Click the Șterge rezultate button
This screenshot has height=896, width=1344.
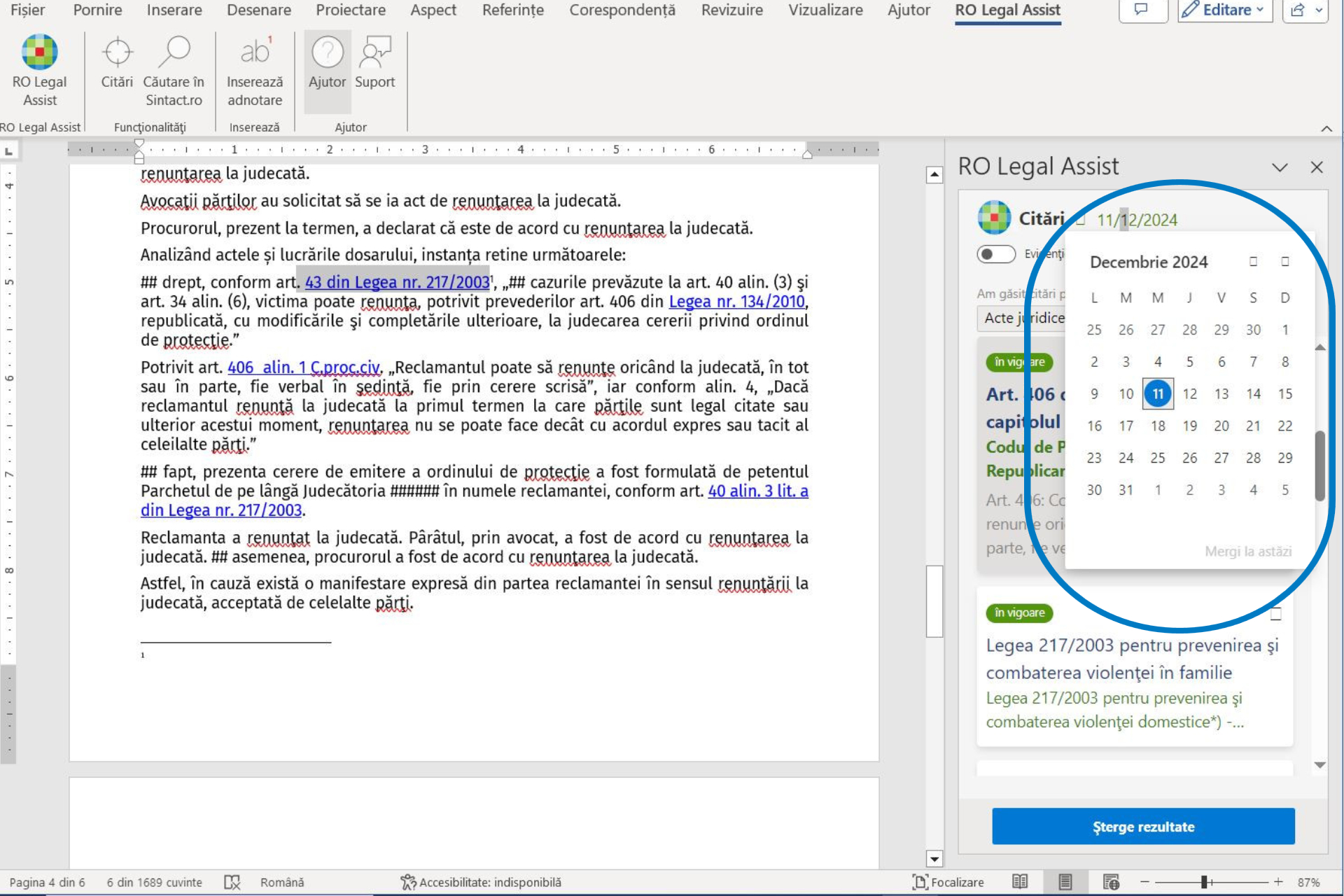pos(1142,827)
